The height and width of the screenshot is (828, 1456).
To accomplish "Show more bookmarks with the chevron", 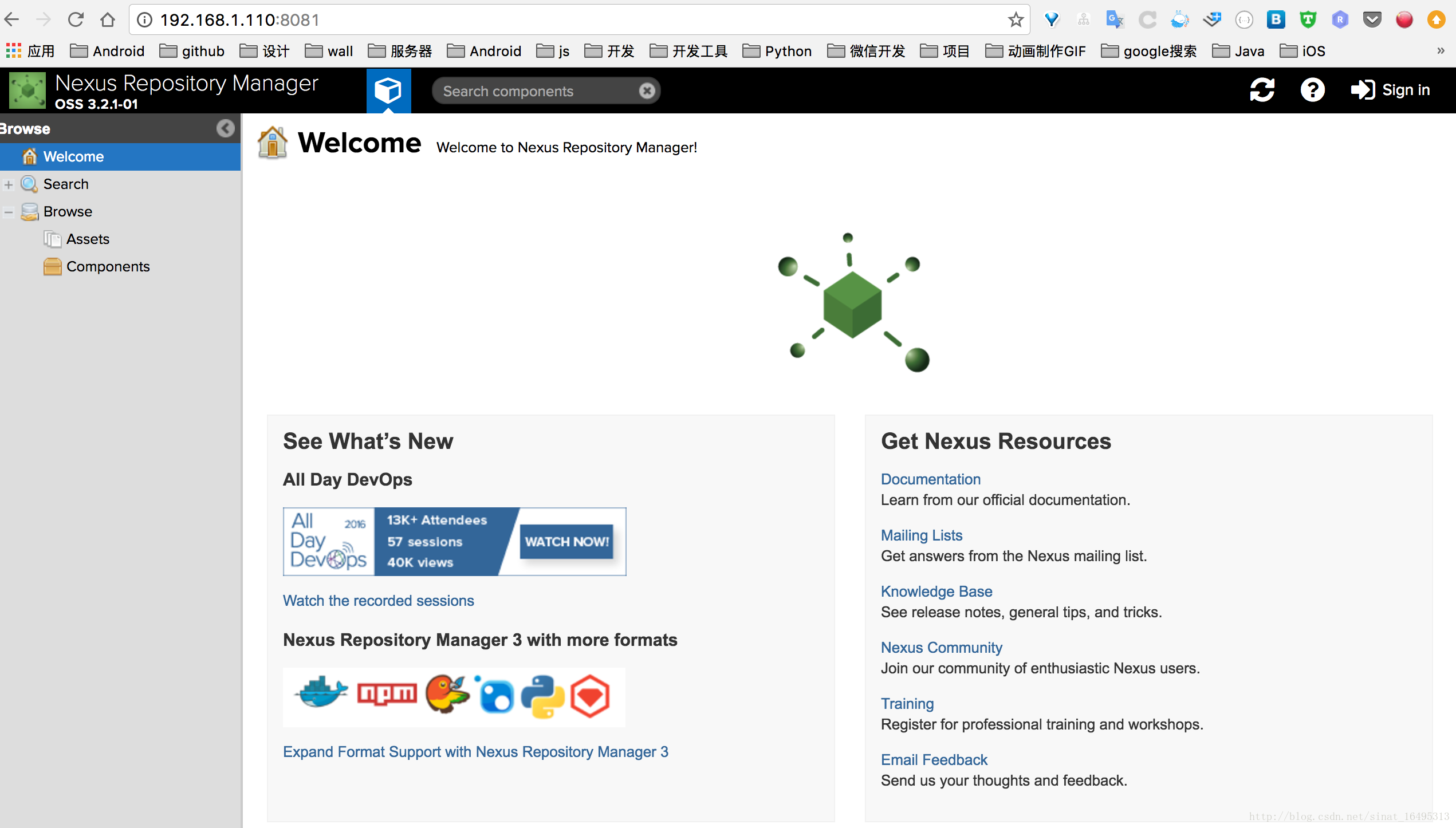I will pyautogui.click(x=1441, y=51).
